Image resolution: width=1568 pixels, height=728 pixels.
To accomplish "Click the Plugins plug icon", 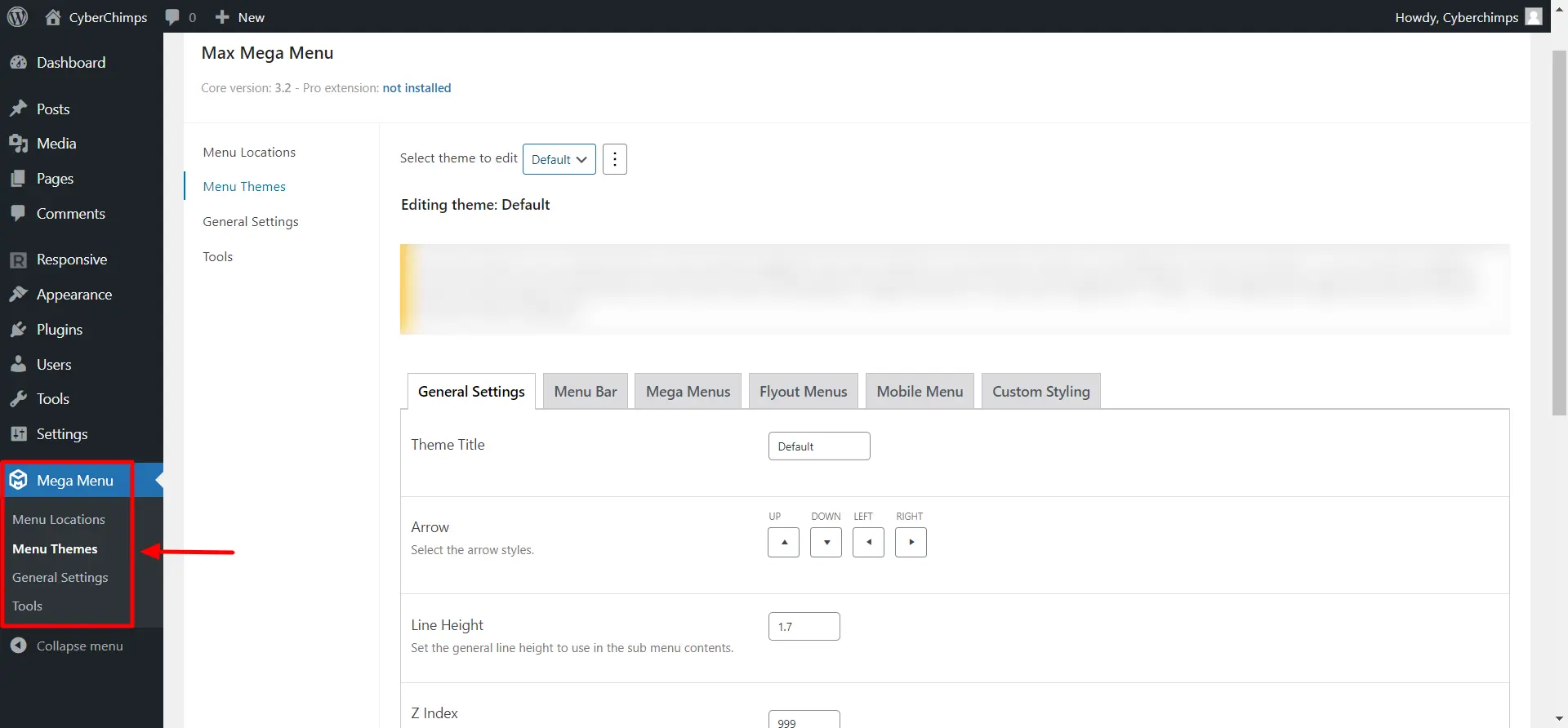I will click(x=18, y=330).
